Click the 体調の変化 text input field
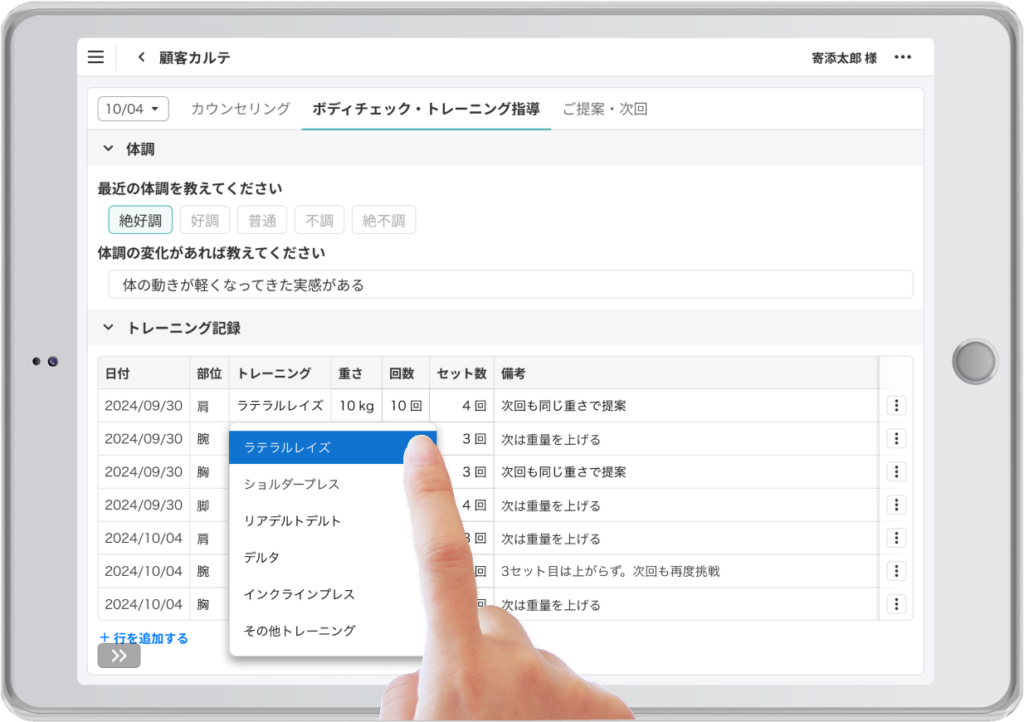Screen dimensions: 1024x722 (x=510, y=285)
